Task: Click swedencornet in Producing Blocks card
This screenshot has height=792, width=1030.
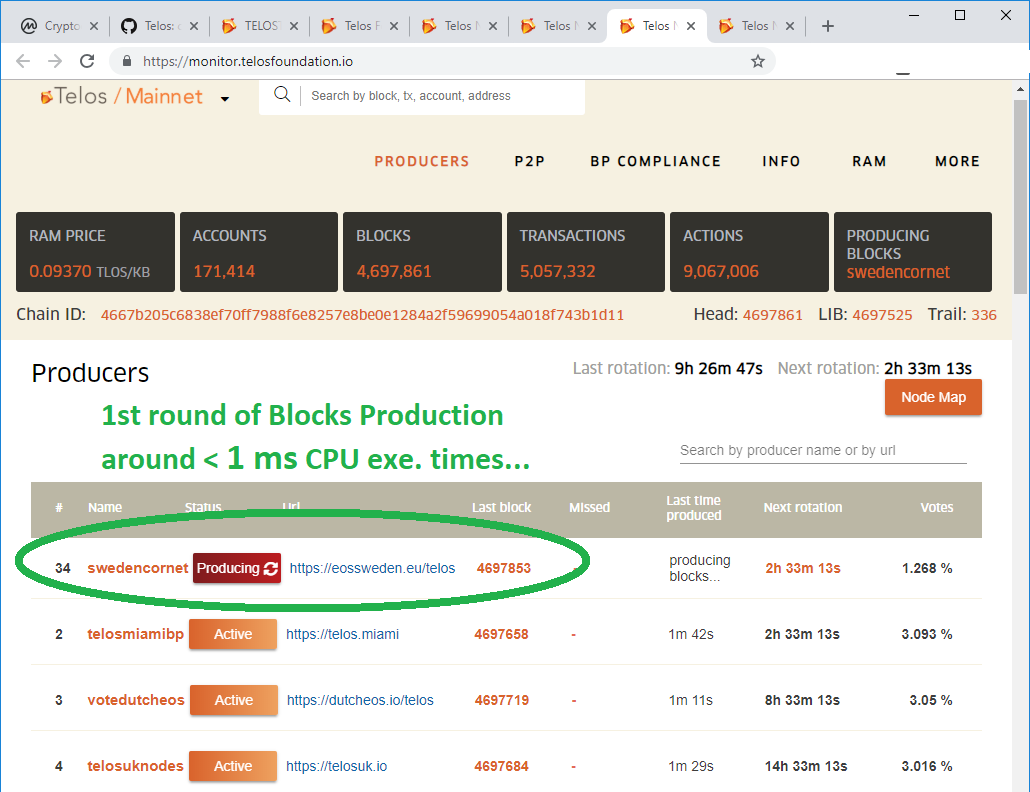Action: tap(897, 273)
